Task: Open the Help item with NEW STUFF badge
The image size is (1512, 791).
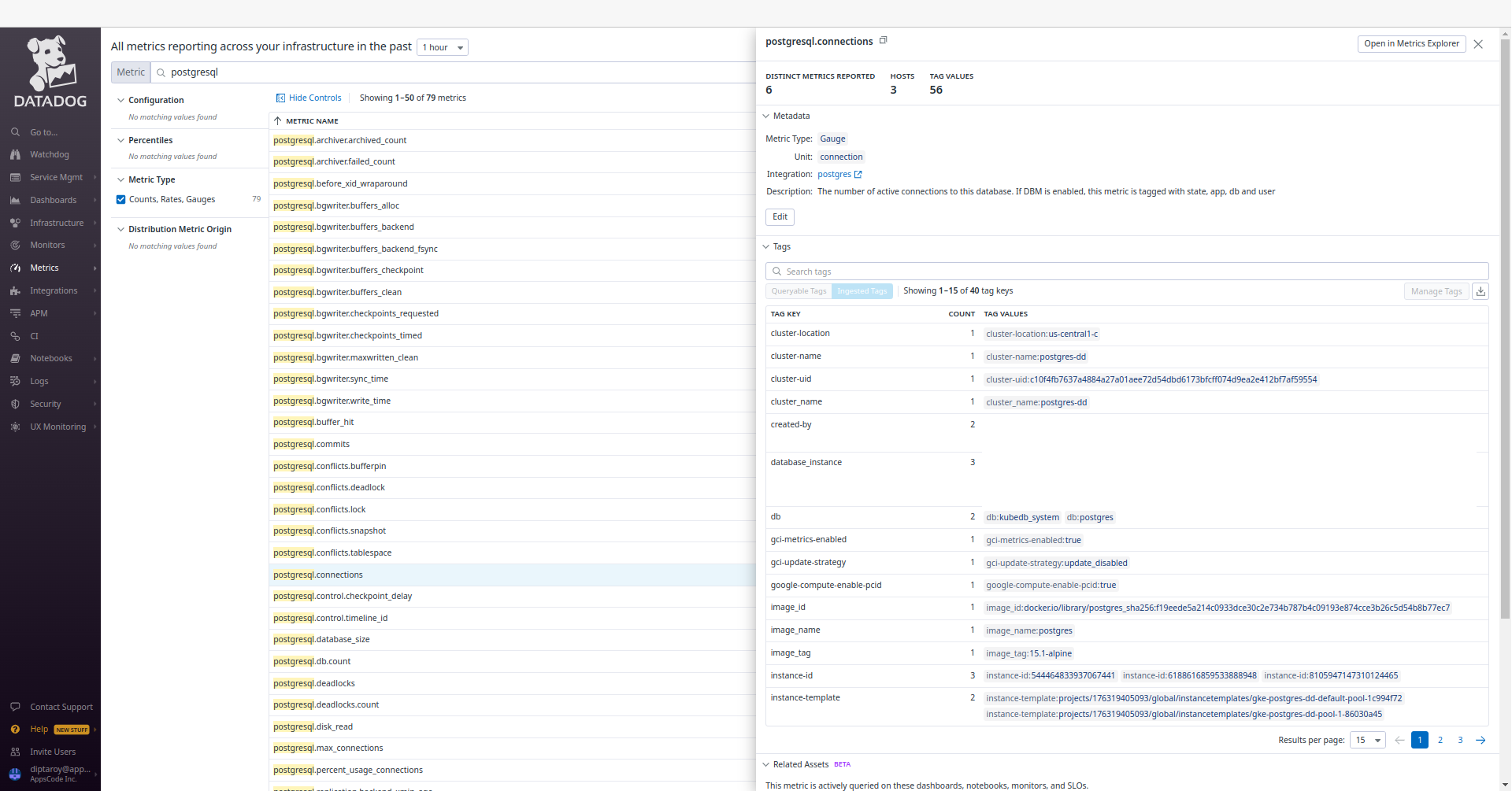Action: pyautogui.click(x=38, y=729)
